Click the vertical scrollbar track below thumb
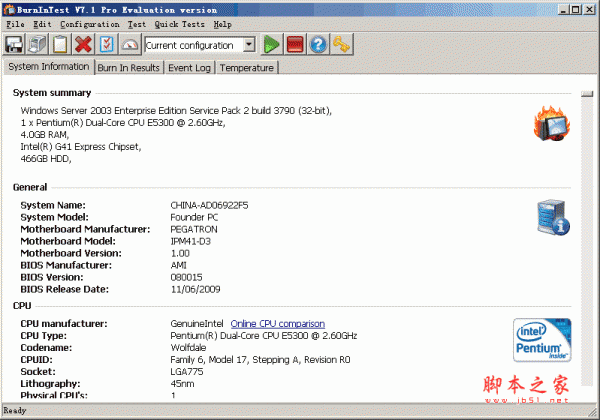The width and height of the screenshot is (600, 420). click(x=587, y=241)
